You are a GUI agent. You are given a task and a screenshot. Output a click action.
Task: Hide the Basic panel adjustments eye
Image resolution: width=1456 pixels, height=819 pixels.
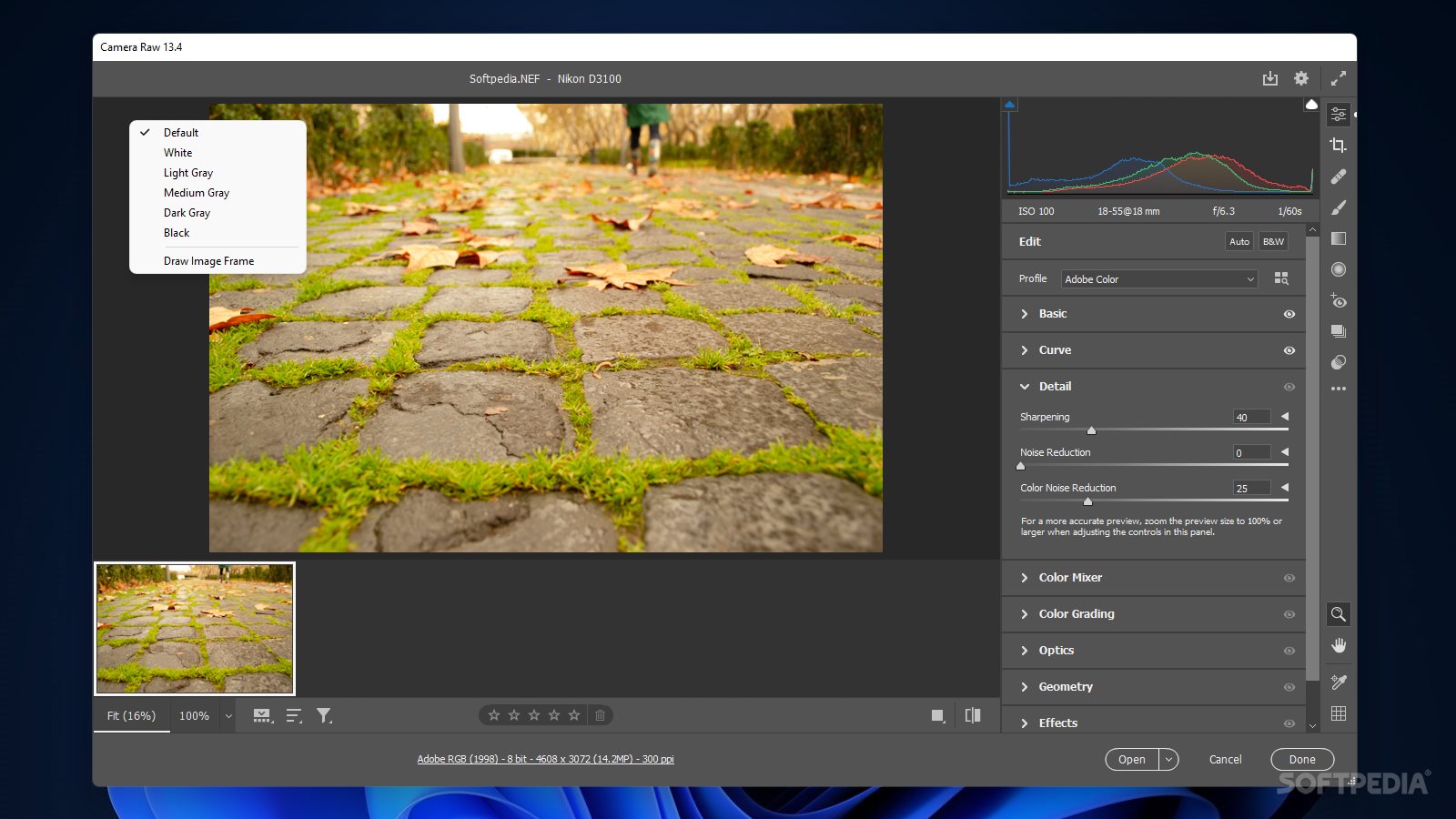pos(1289,314)
